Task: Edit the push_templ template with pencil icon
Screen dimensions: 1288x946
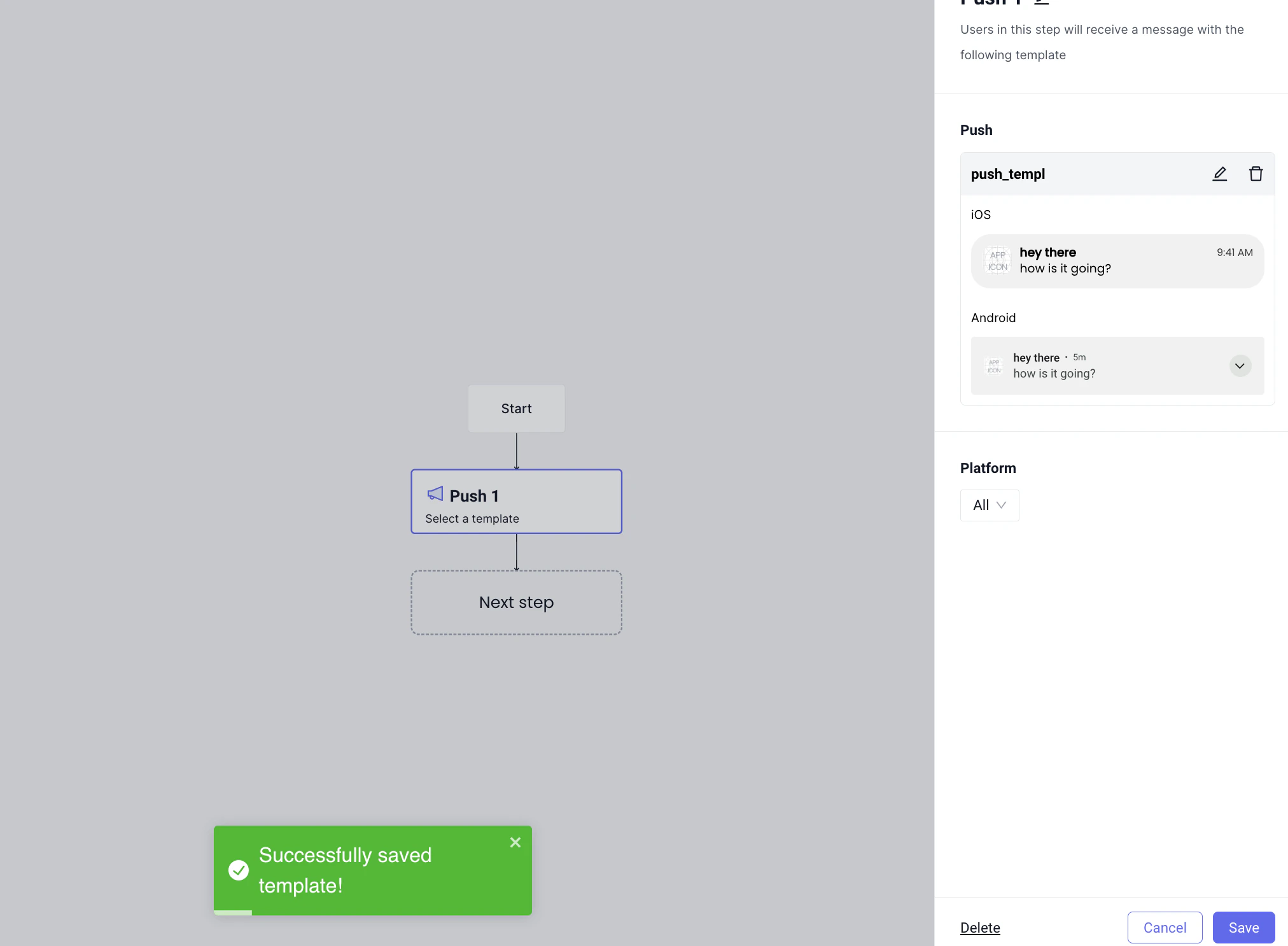Action: [1219, 174]
